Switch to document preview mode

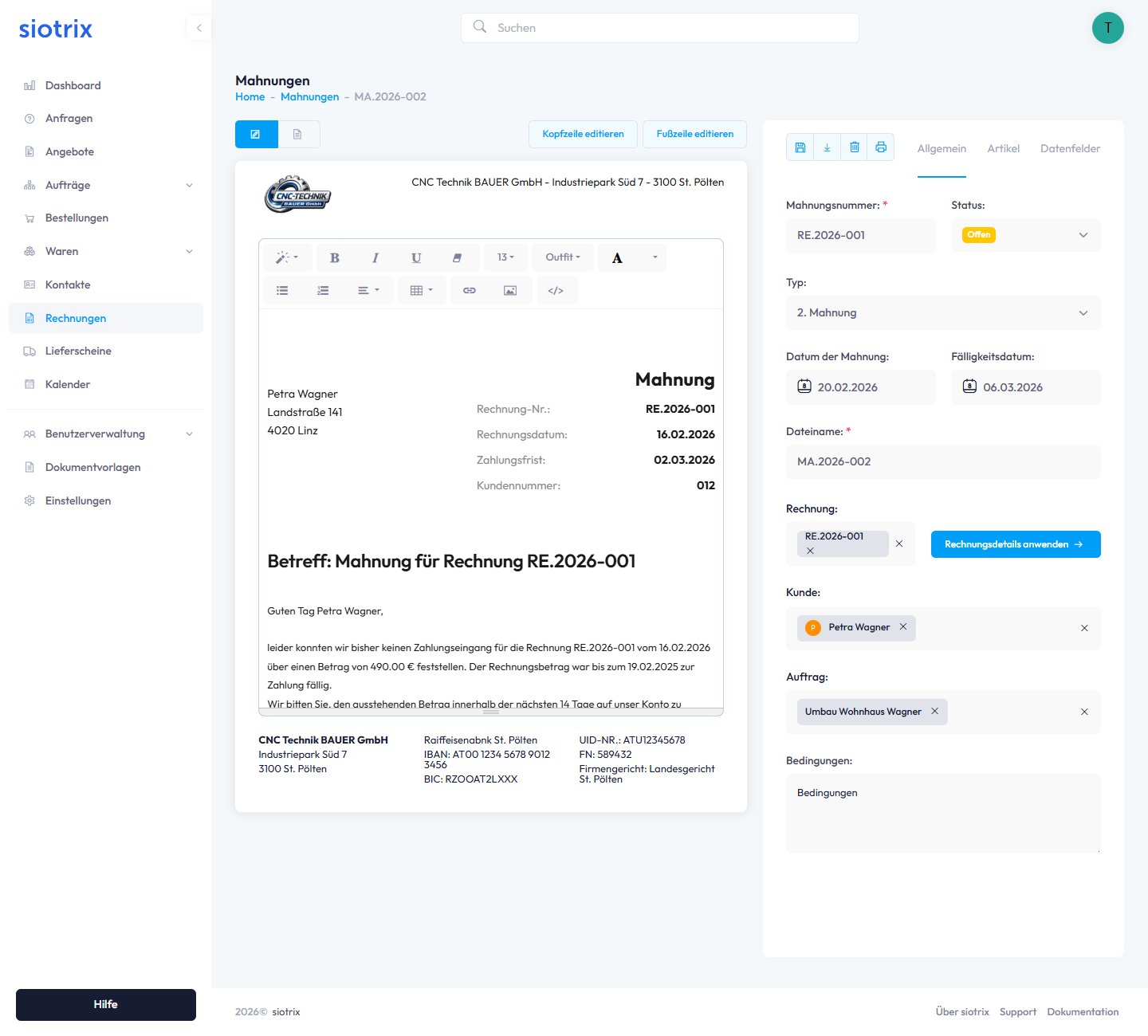coord(297,135)
